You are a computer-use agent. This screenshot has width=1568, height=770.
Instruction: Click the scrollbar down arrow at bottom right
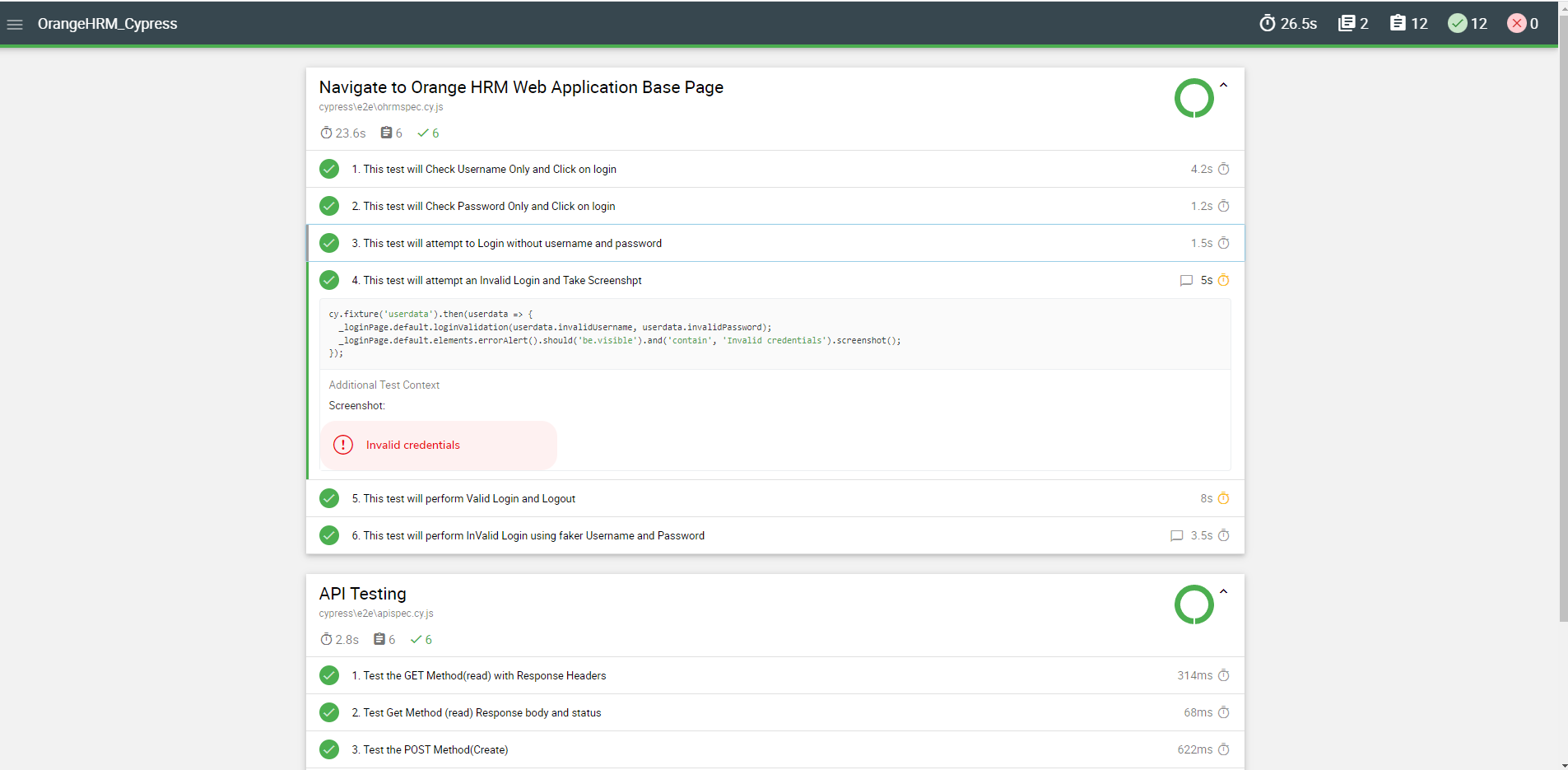coord(1563,764)
